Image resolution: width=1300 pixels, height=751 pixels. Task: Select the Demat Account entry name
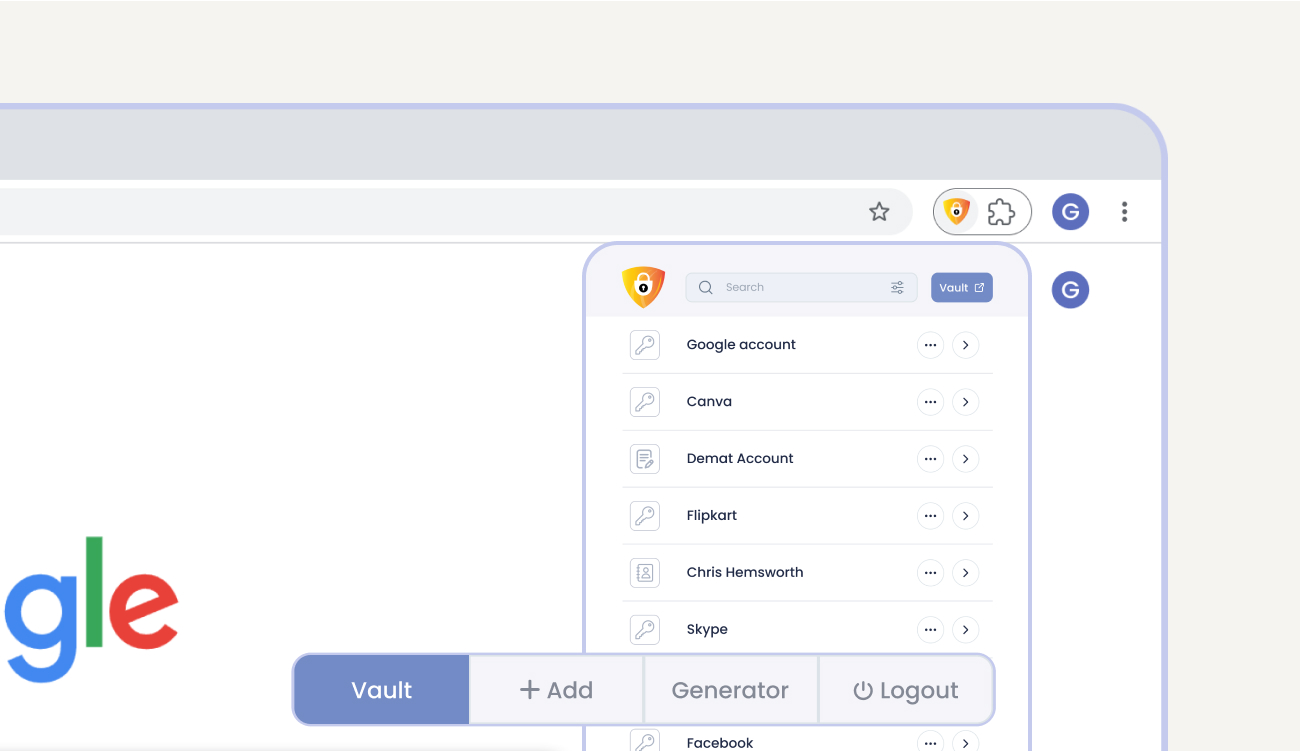(x=740, y=459)
